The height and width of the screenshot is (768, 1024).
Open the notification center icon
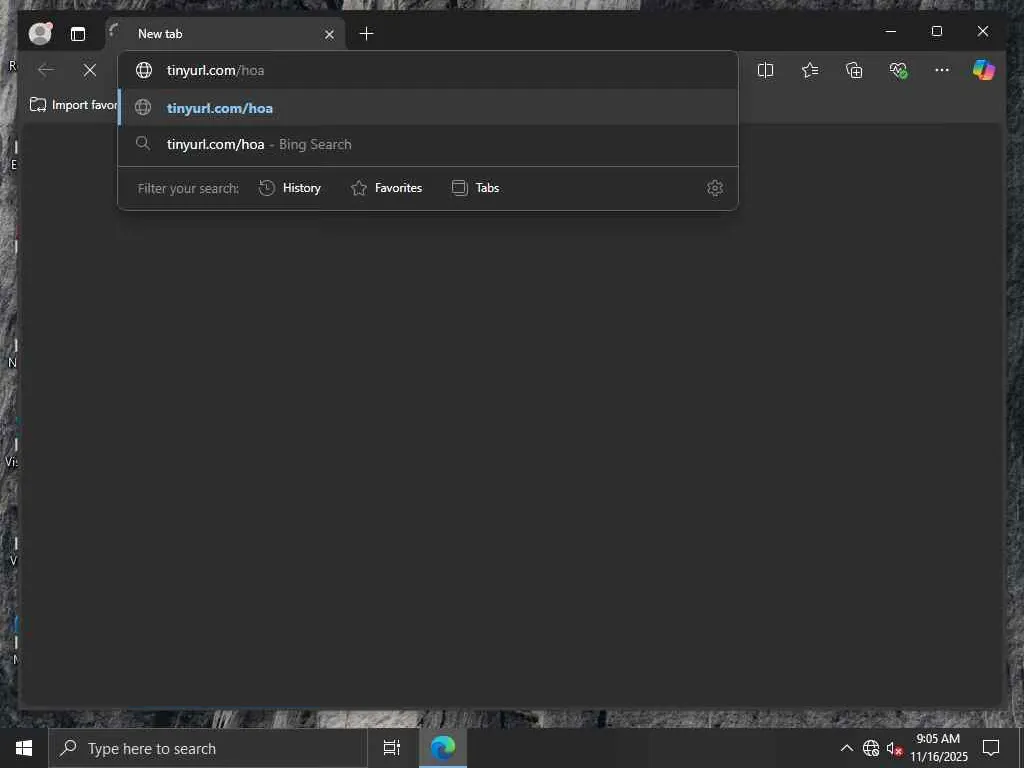point(991,748)
